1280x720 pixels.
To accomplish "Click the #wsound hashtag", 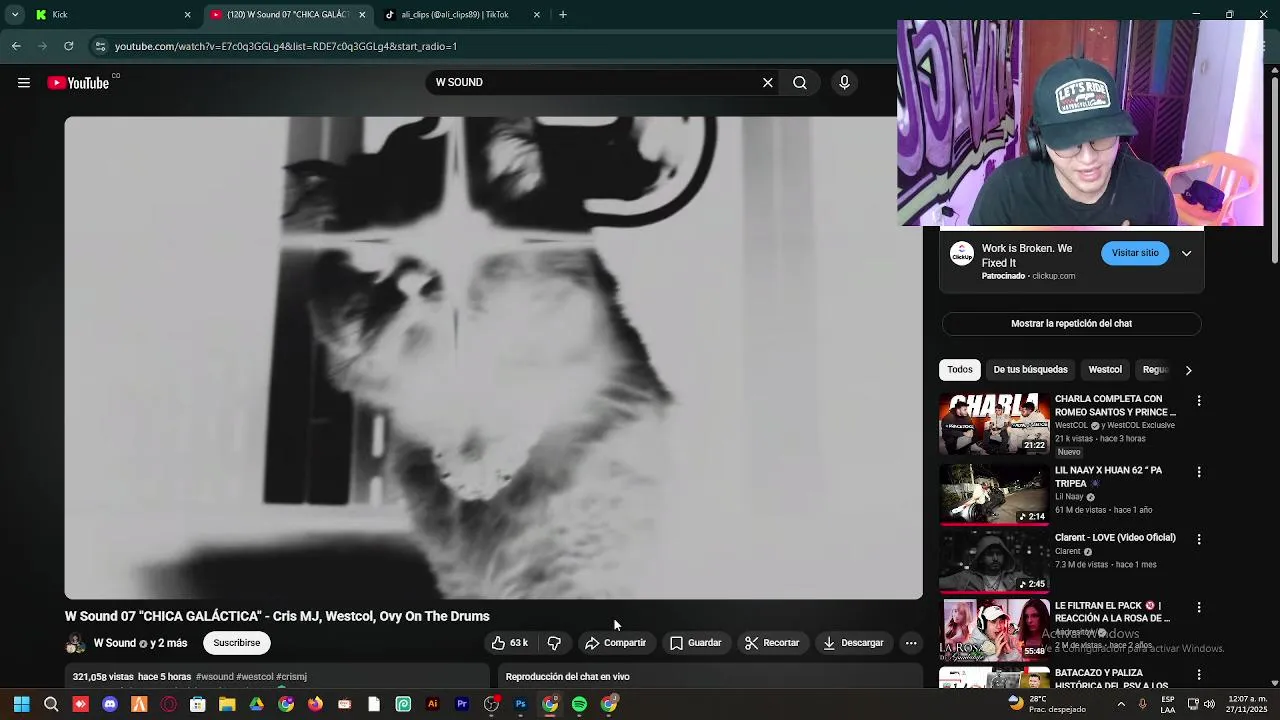I will pos(215,677).
